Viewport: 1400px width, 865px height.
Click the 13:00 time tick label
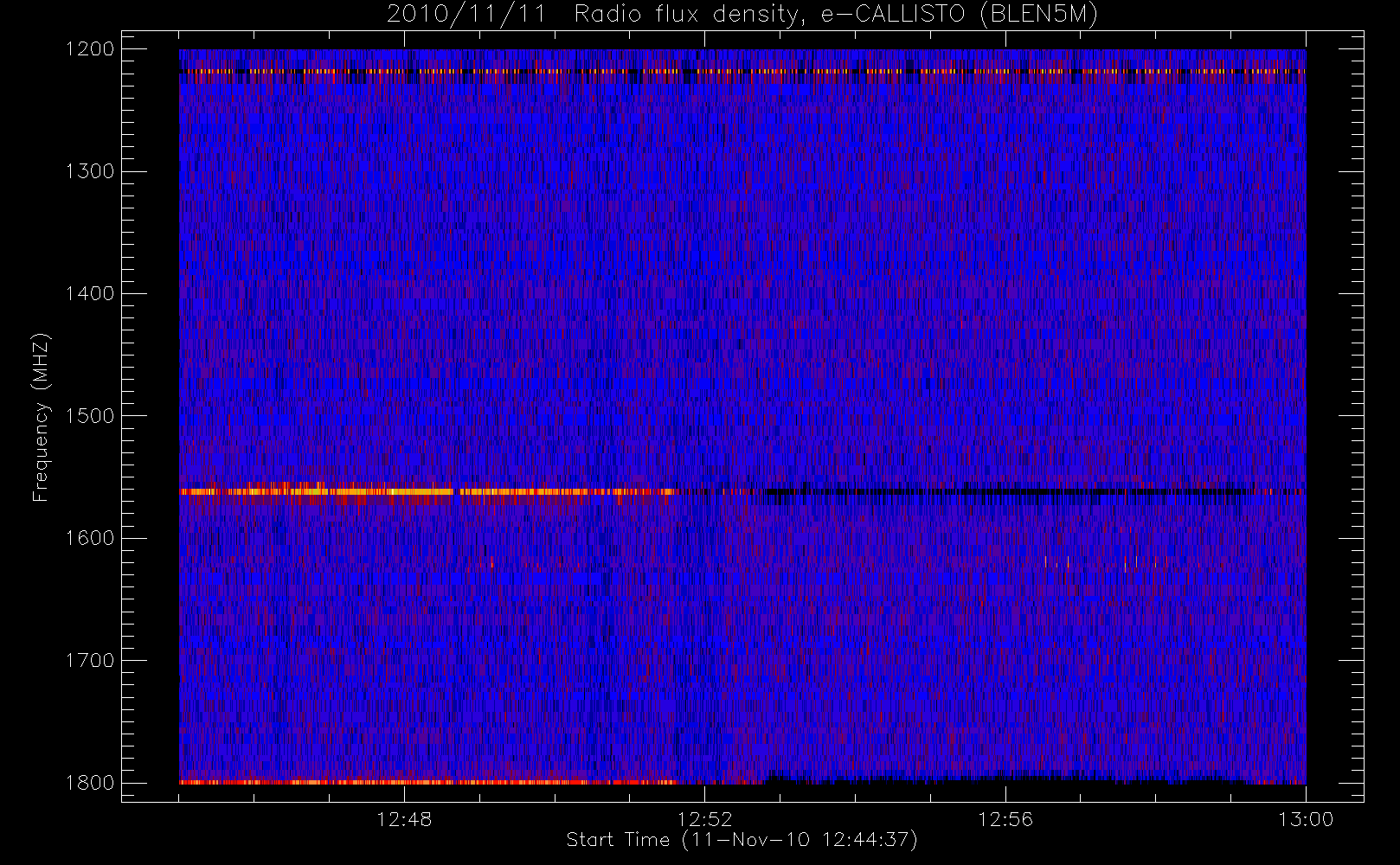tap(1306, 819)
